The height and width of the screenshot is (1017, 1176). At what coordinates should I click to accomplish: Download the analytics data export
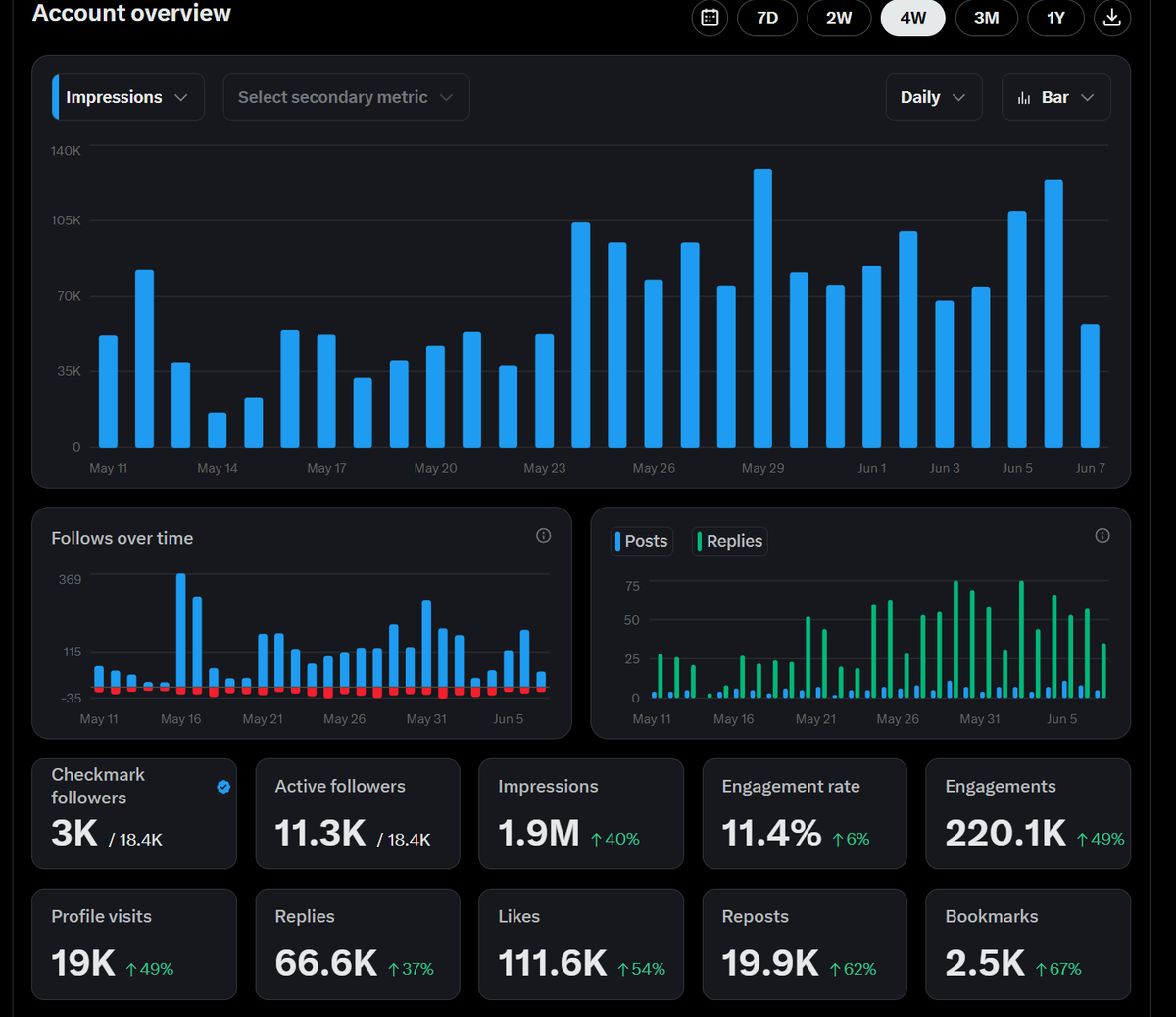(x=1112, y=18)
